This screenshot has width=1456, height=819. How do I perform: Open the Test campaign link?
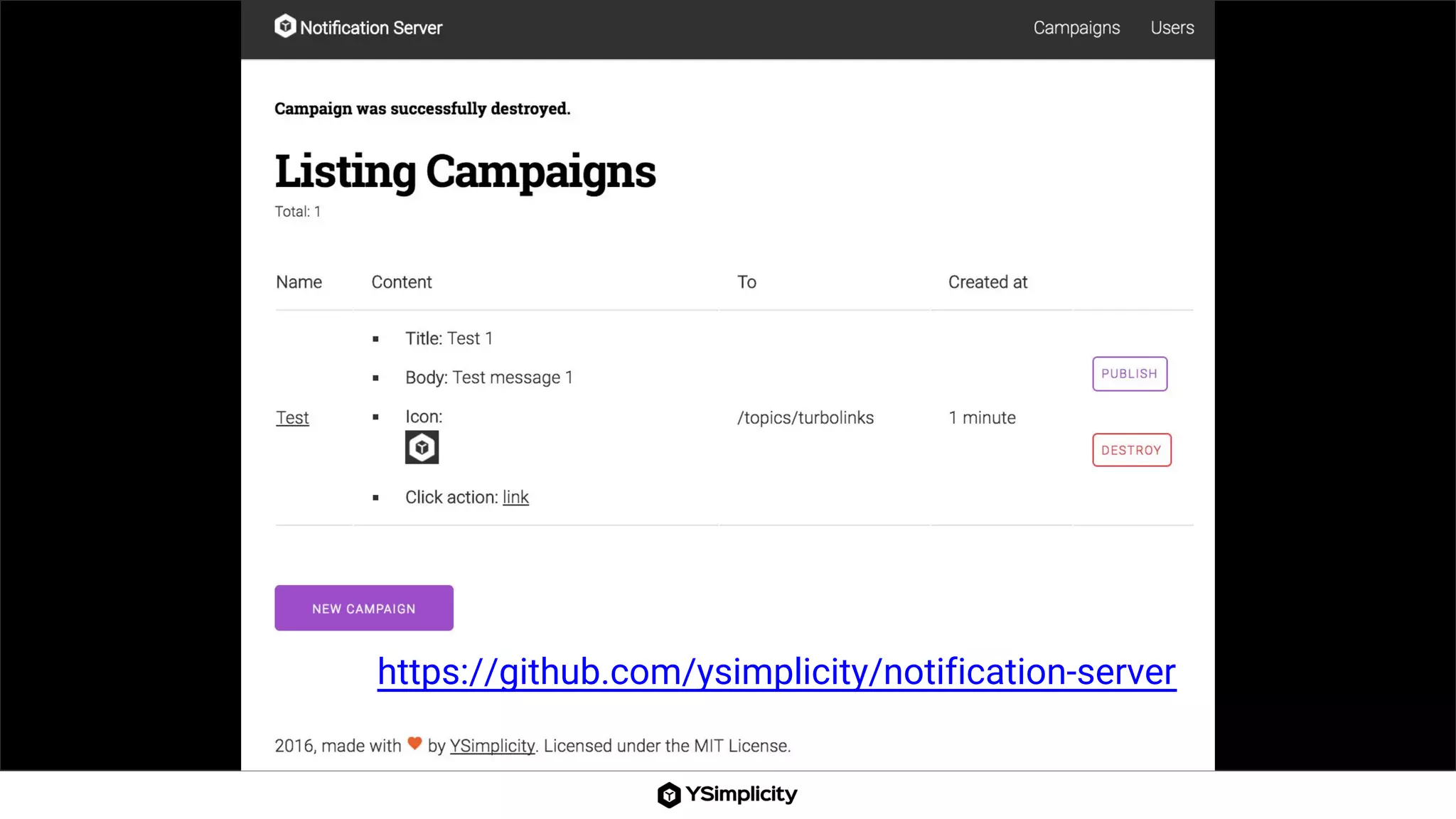(x=292, y=417)
